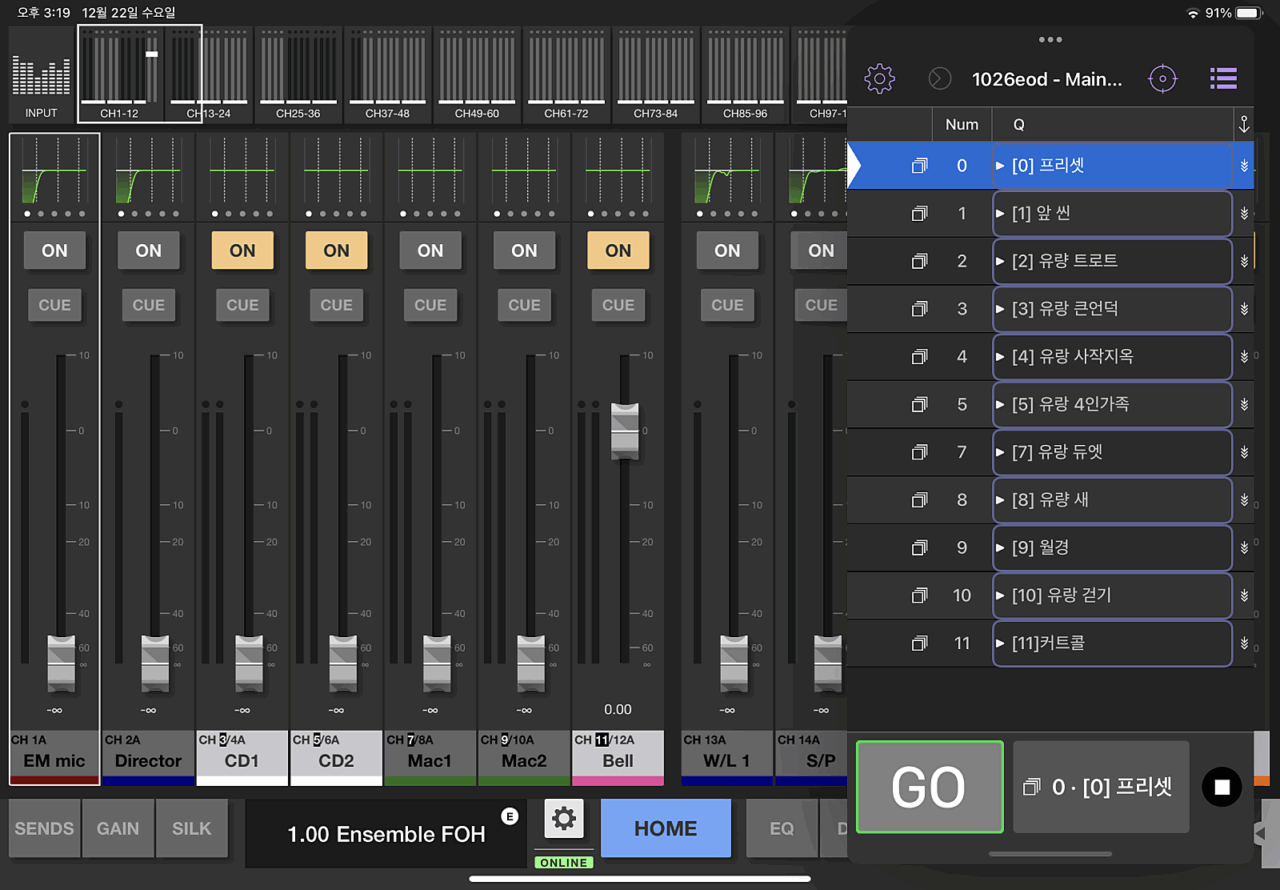Open the purple list view icon
1280x890 pixels.
coord(1222,78)
